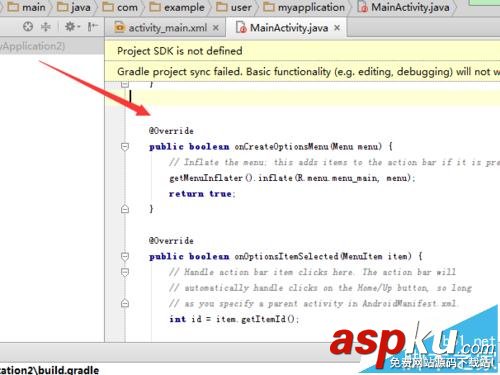Click the build.gradle path in status bar
This screenshot has width=500, height=375.
(x=49, y=370)
